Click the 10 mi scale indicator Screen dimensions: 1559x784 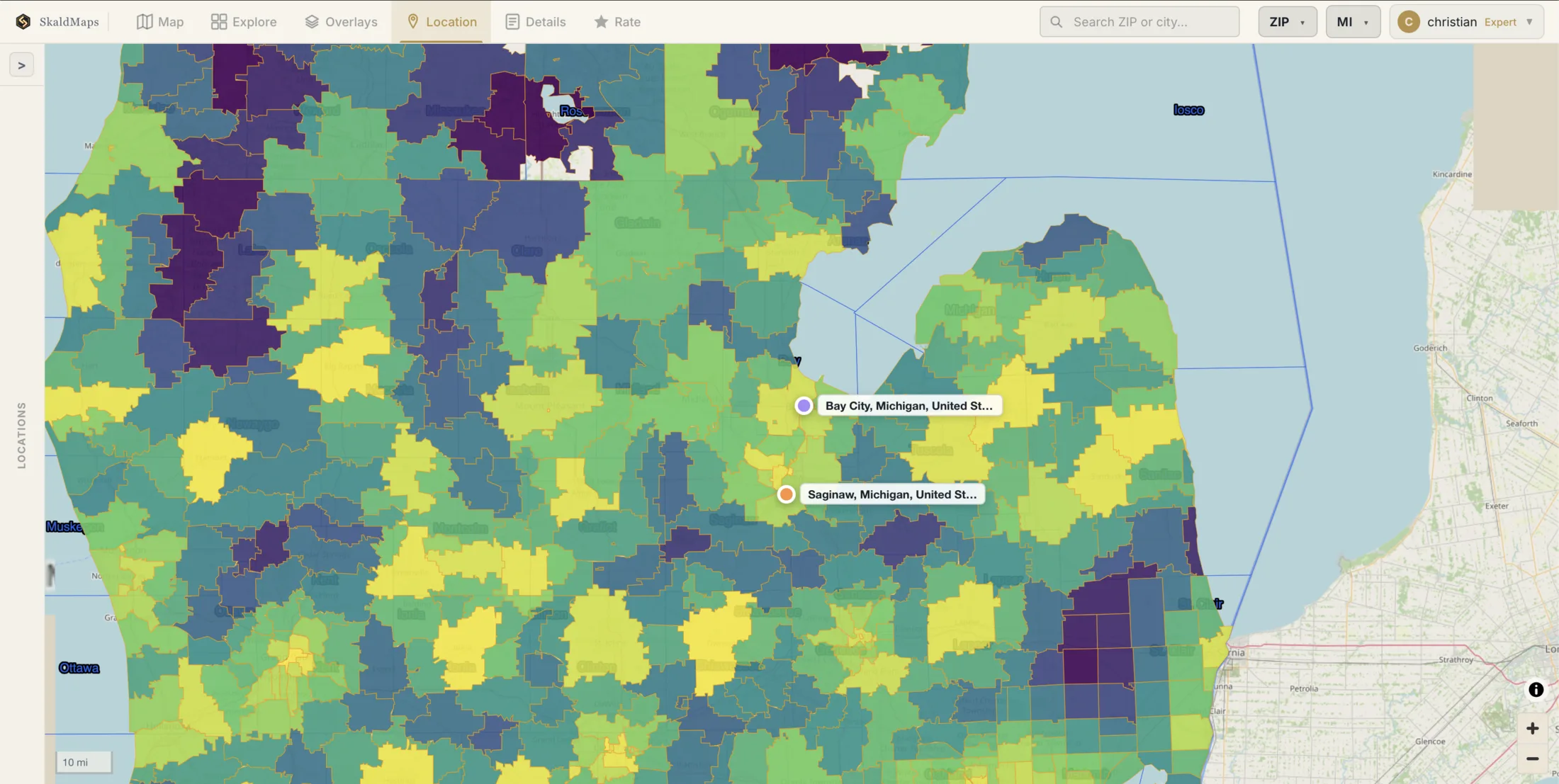[x=84, y=762]
